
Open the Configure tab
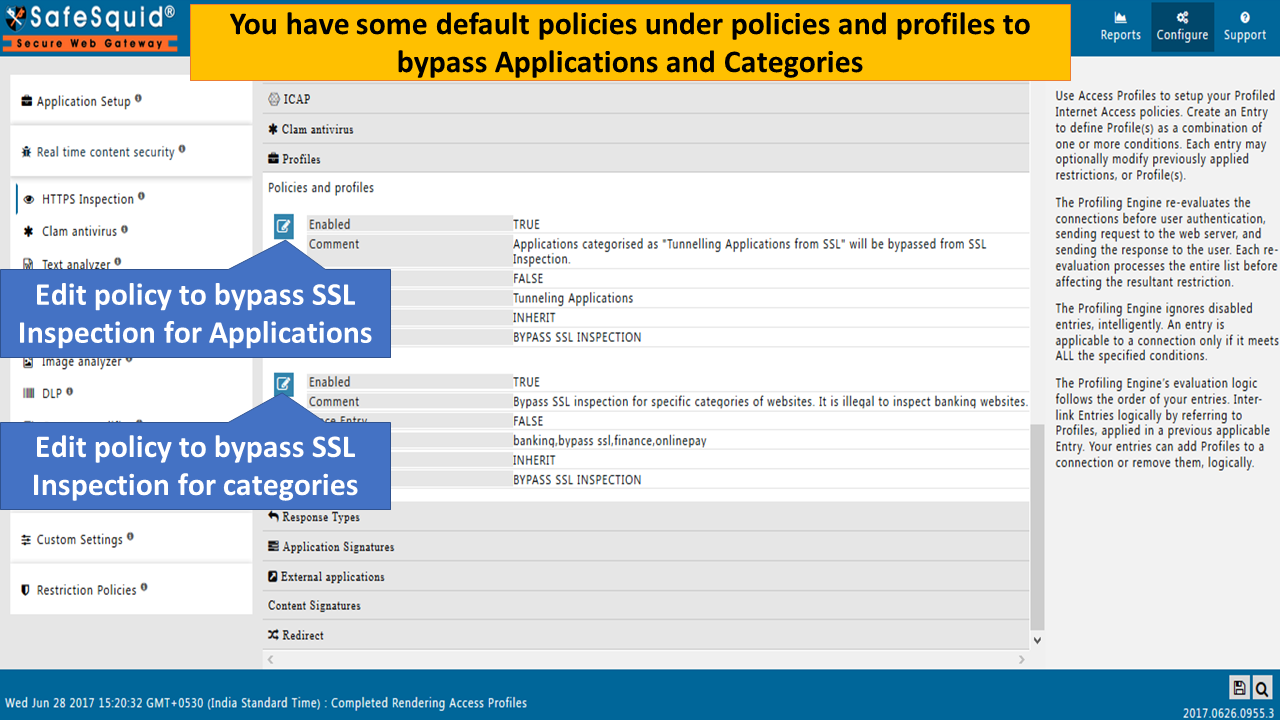click(x=1182, y=26)
